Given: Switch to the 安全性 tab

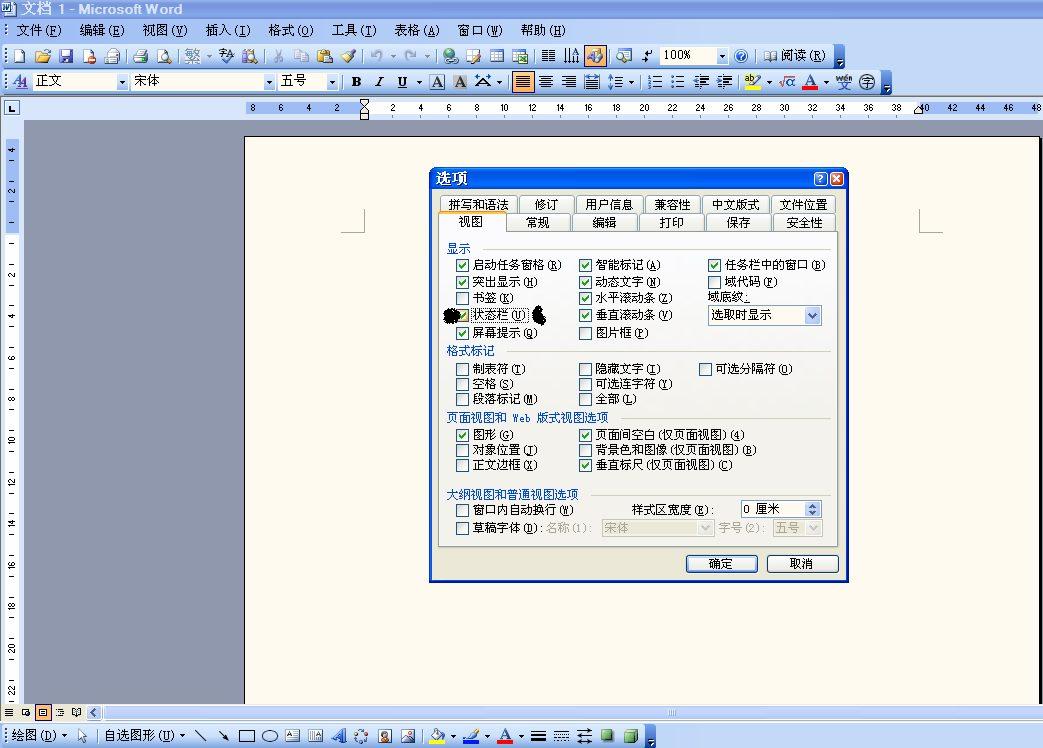Looking at the screenshot, I should click(x=804, y=223).
